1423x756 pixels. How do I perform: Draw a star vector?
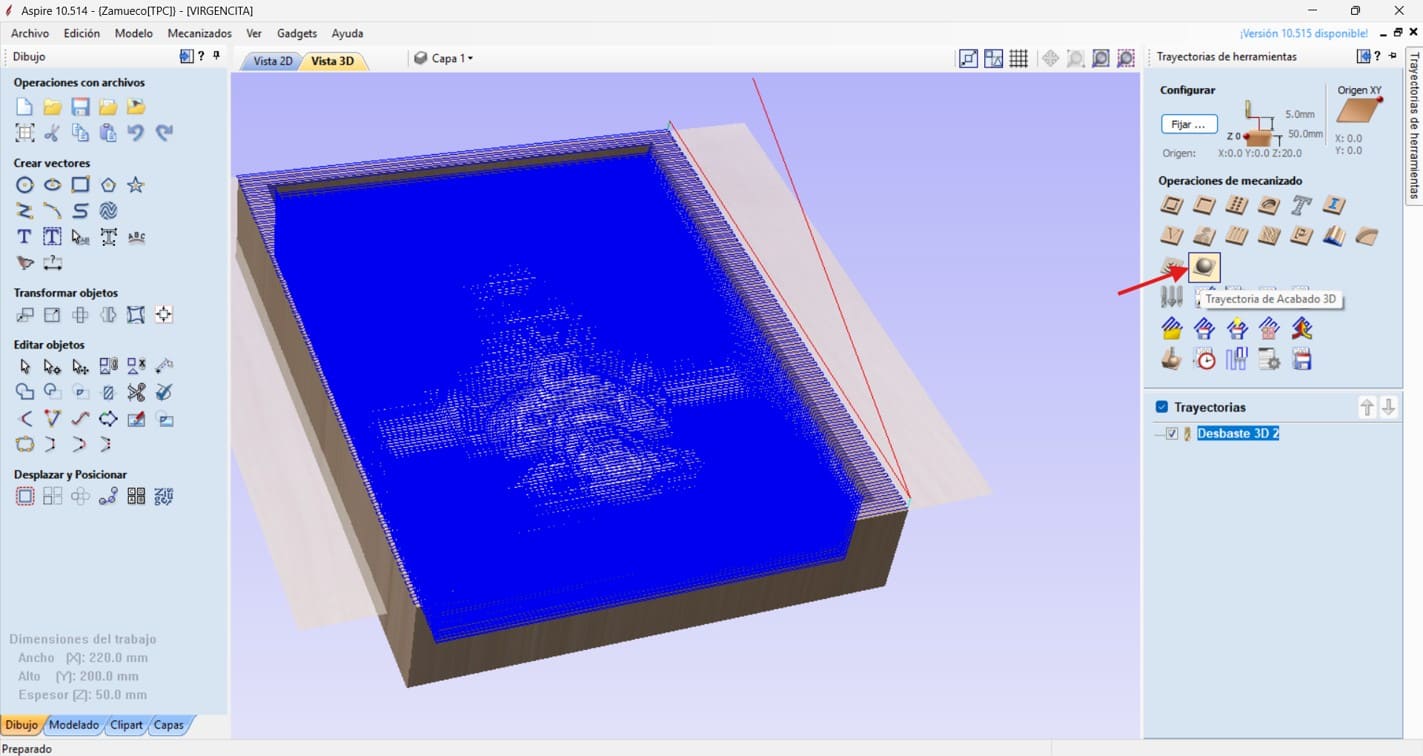(136, 185)
